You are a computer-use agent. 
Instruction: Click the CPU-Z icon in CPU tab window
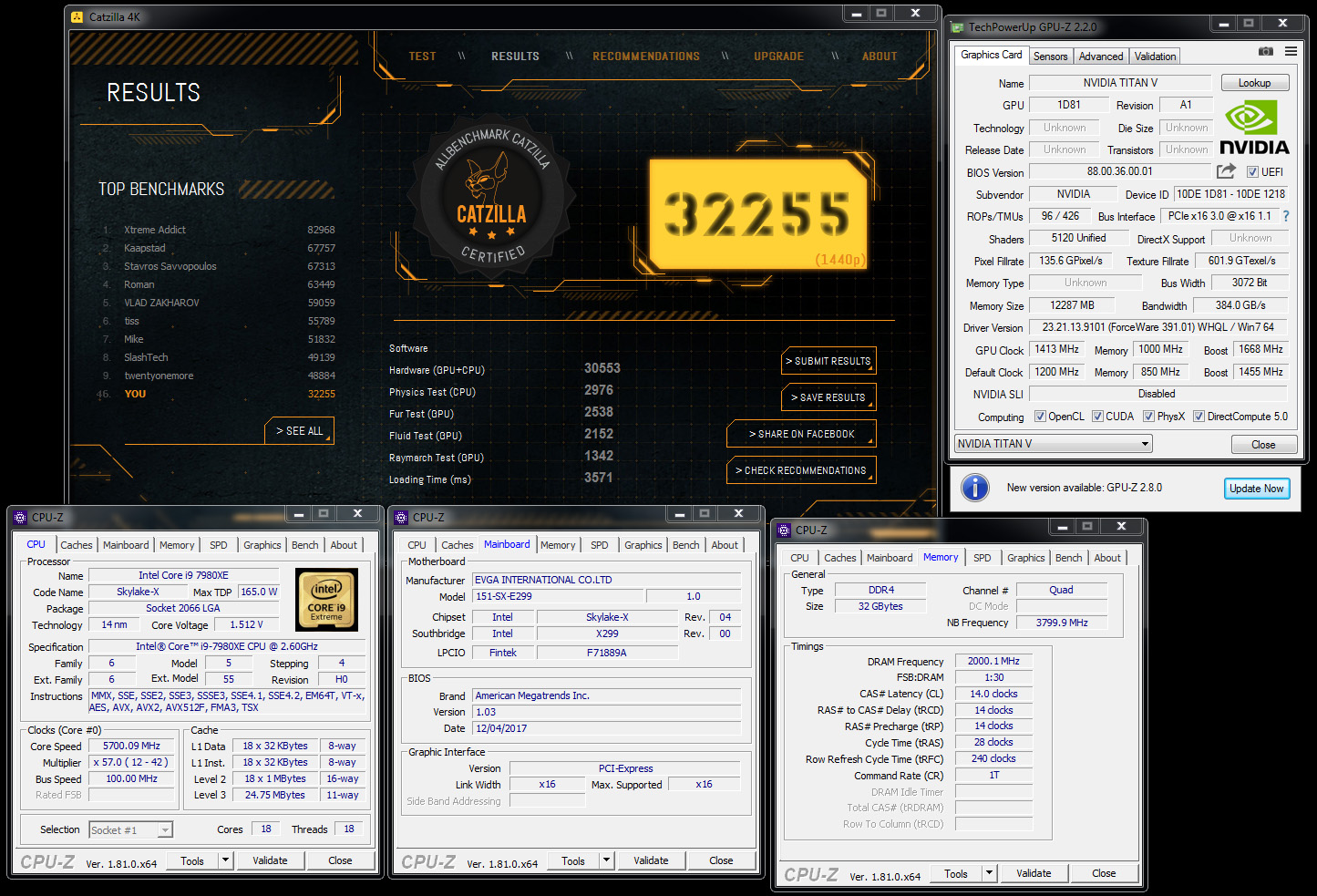tap(20, 517)
